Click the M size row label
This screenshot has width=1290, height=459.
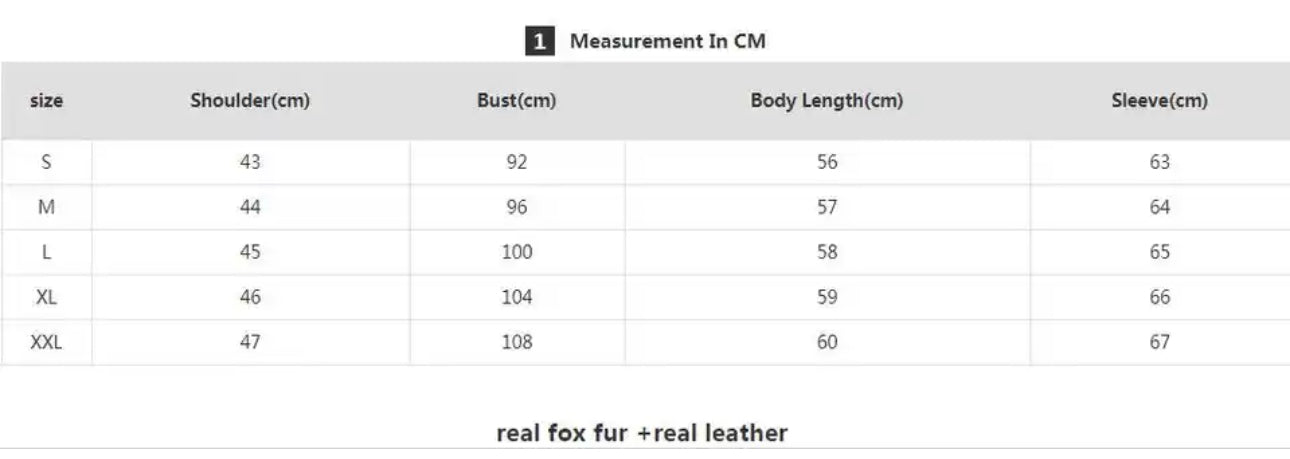point(46,208)
